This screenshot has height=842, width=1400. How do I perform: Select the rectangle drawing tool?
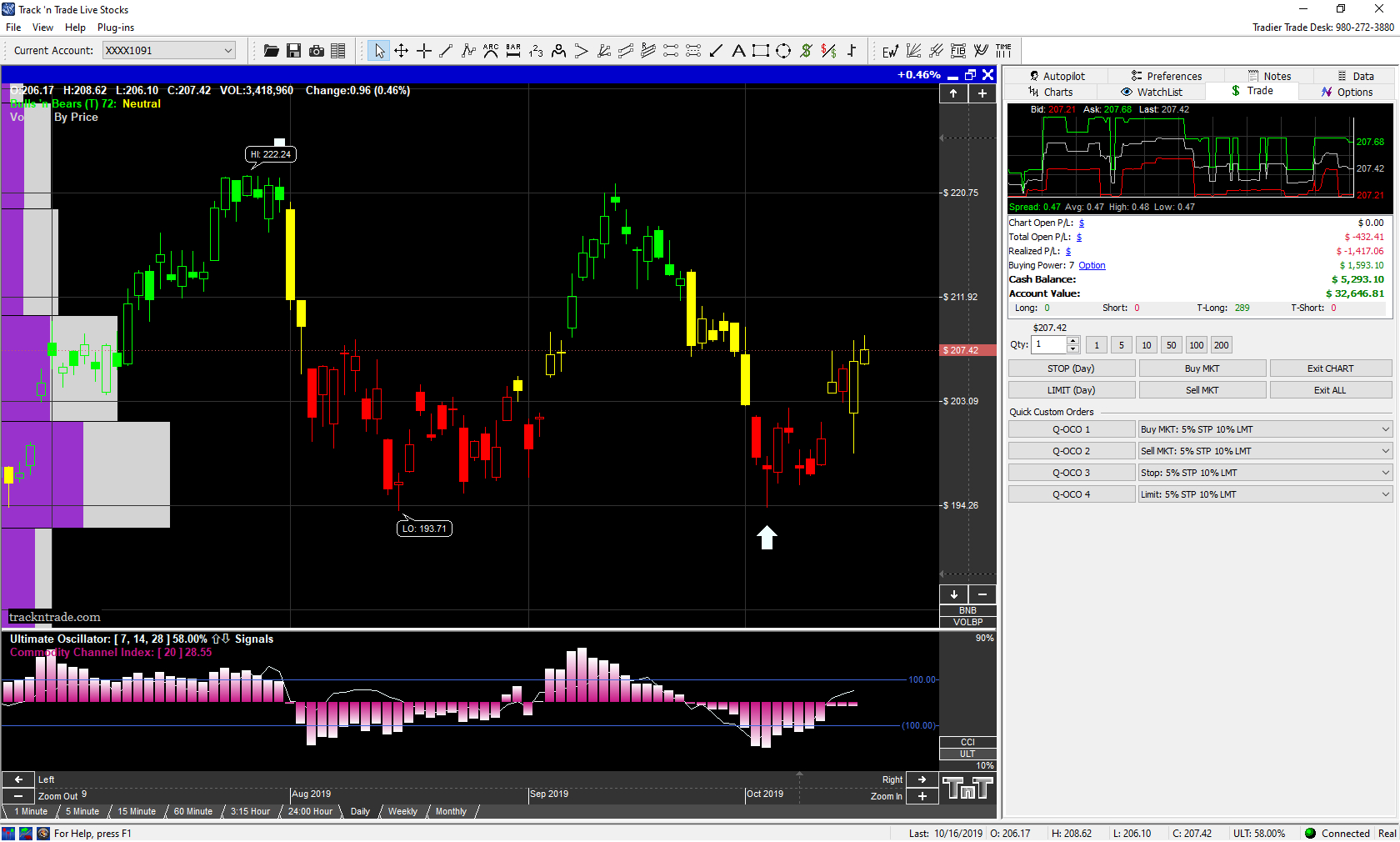point(760,51)
